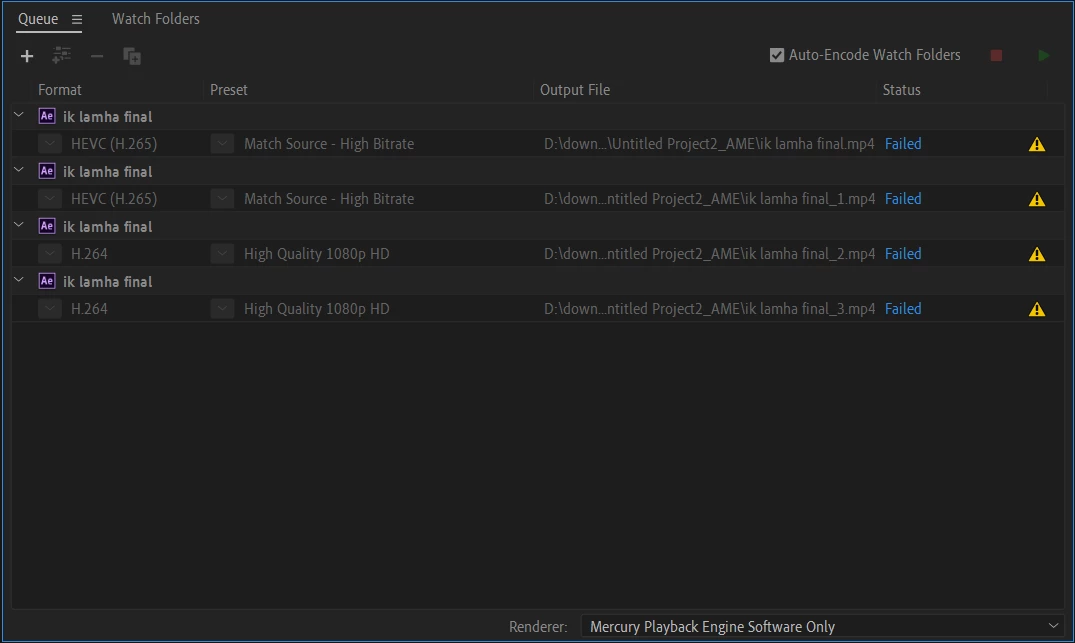Click High Quality 1080p HD preset, final_2.mp4 row
Screen dimensions: 1075x643
[317, 254]
